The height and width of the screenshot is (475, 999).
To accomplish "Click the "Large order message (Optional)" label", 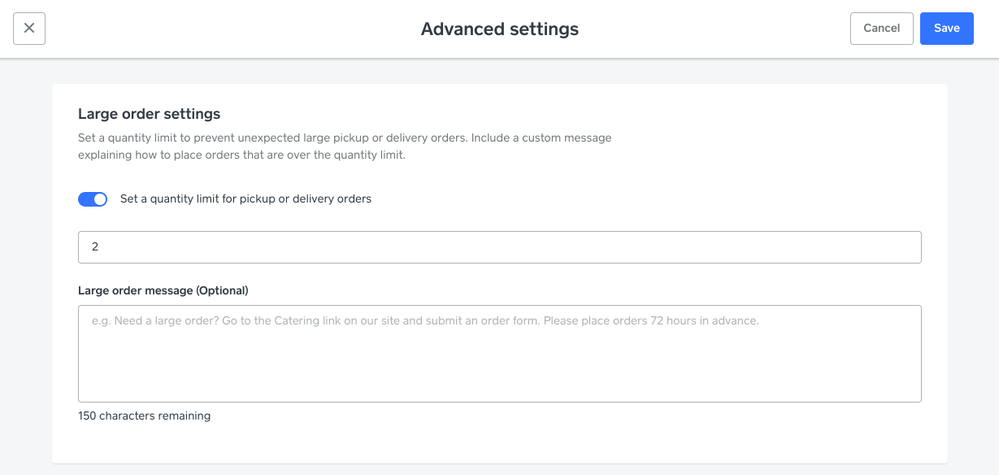I will point(163,291).
